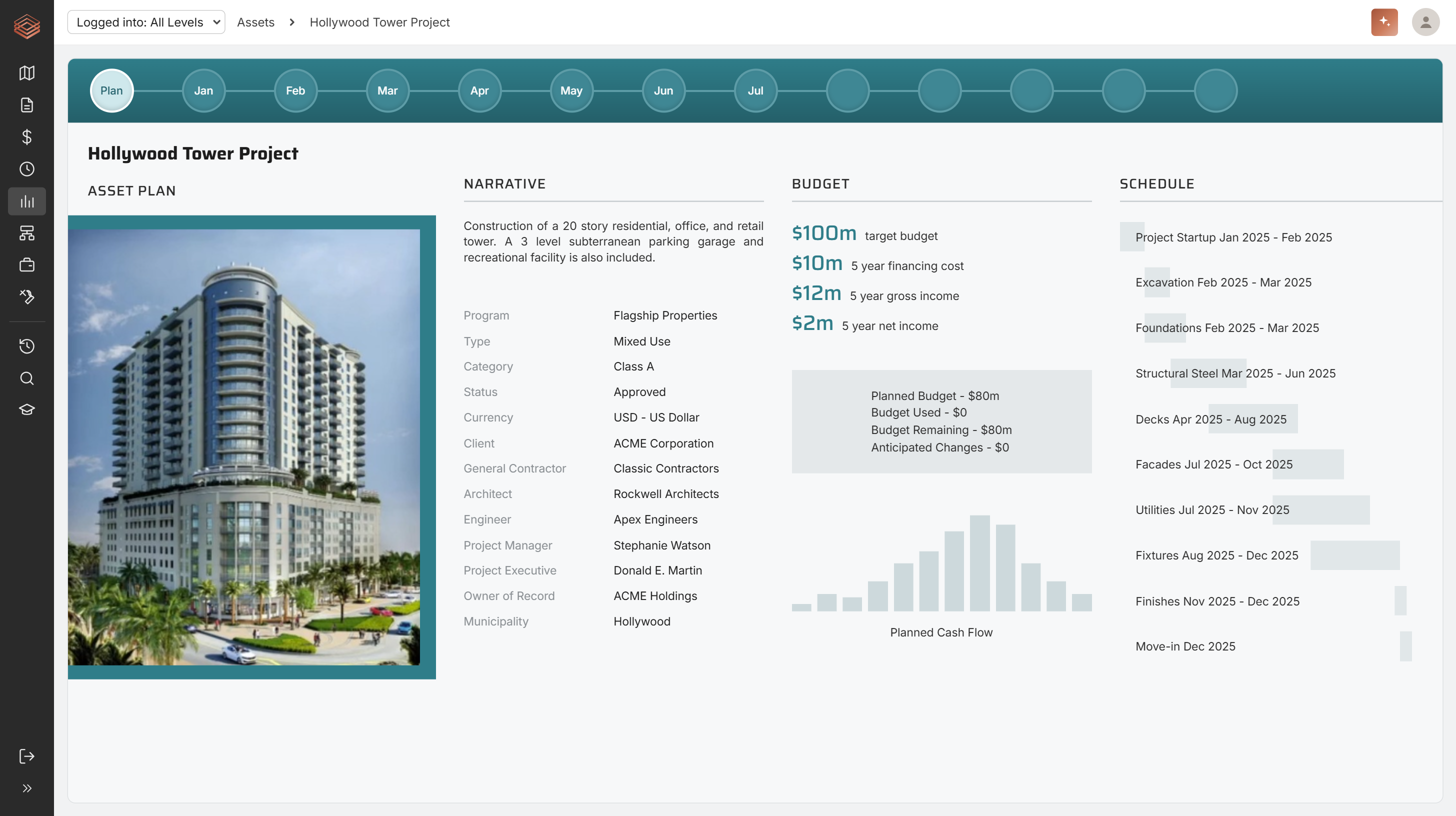Screen dimensions: 1456x816
Task: Select the Apr timeline step
Action: (x=479, y=90)
